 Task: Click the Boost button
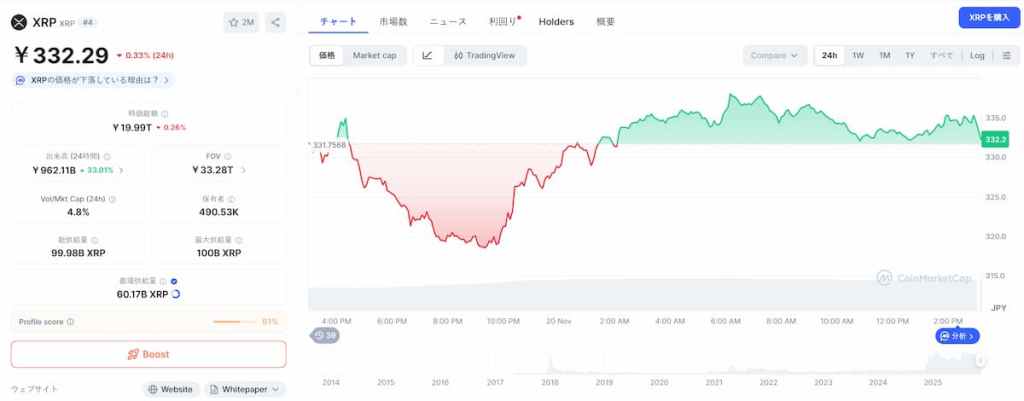point(148,355)
